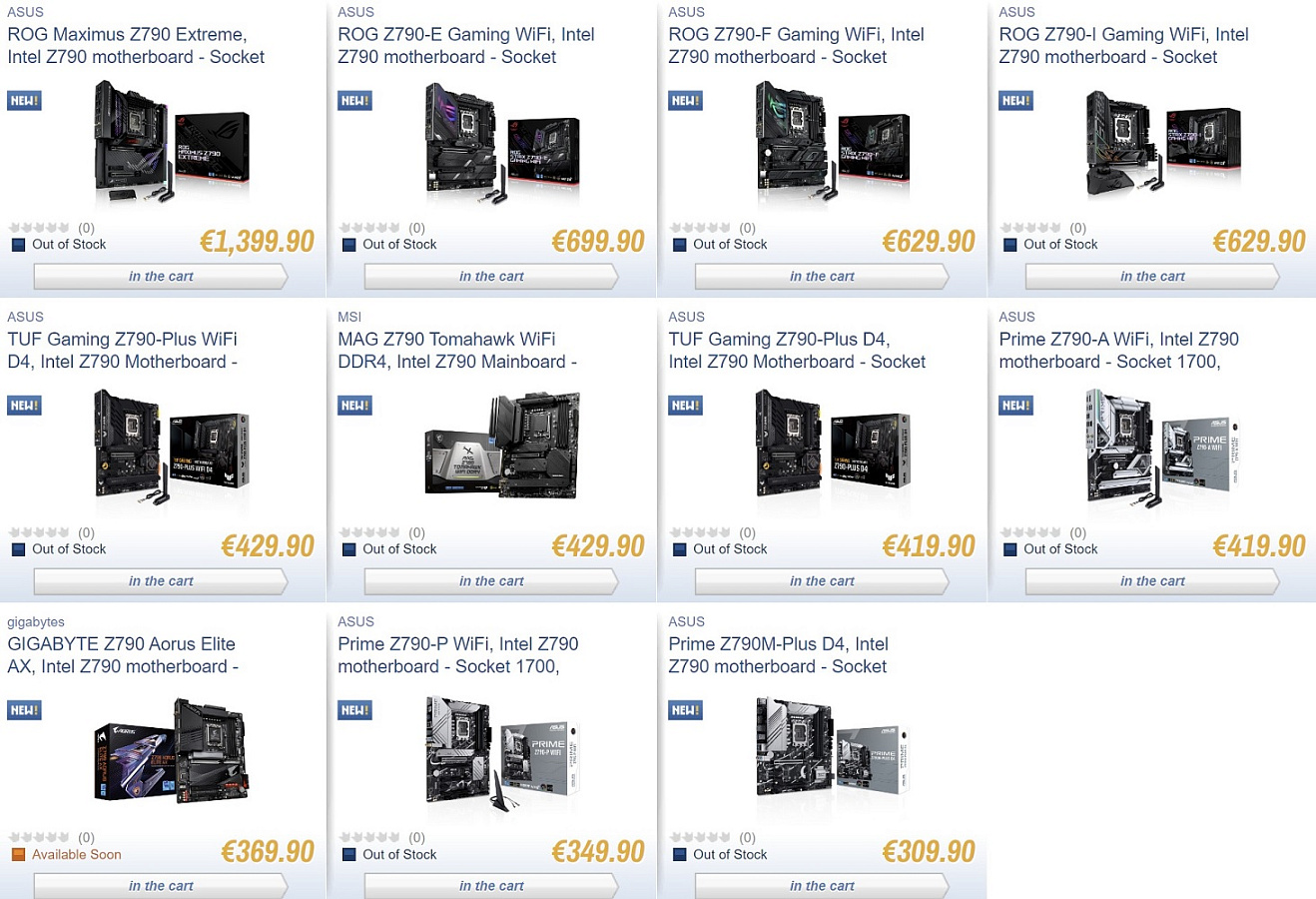
Task: Open the GIGABYTE Z790 Aorus Elite AX title
Action: pyautogui.click(x=122, y=655)
